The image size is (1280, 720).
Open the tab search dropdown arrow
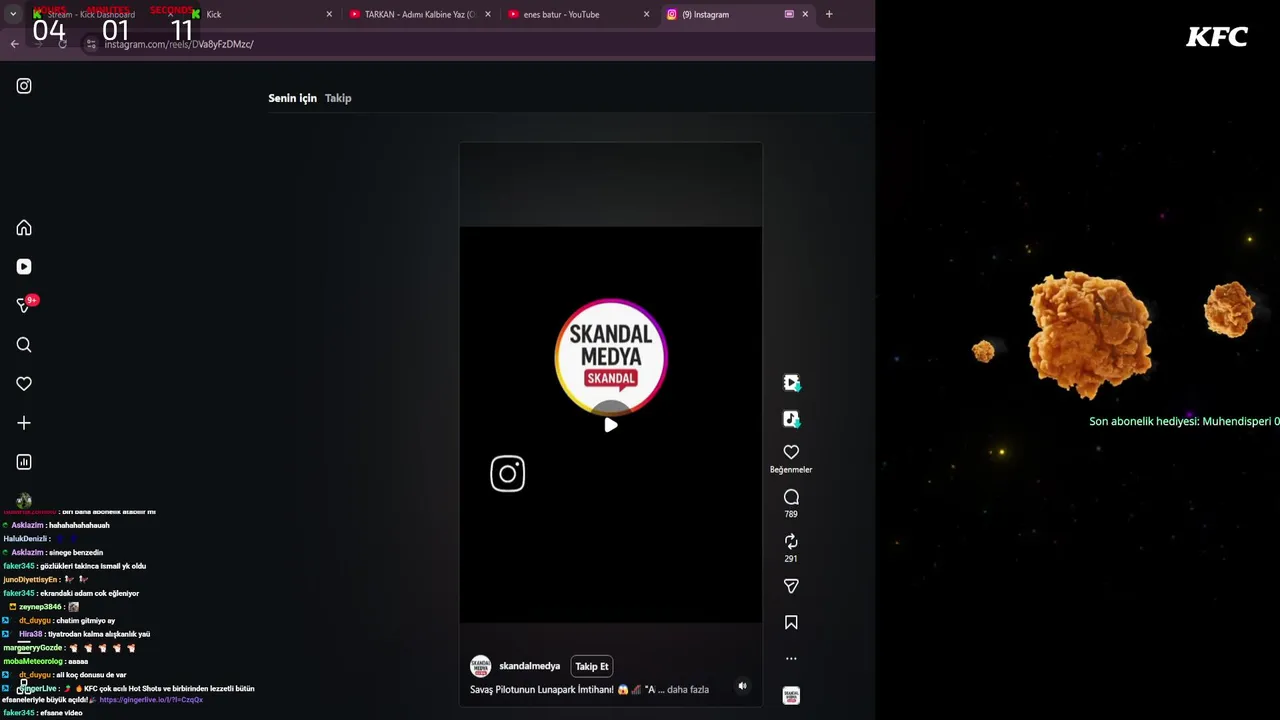13,14
